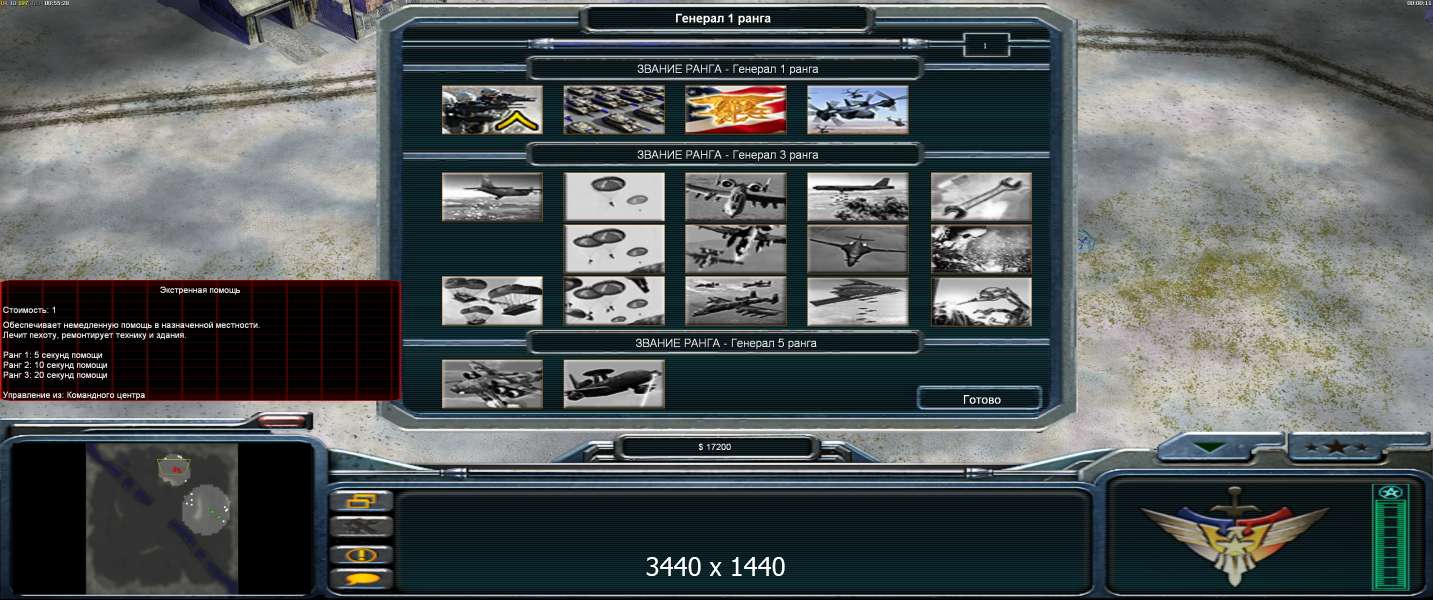The width and height of the screenshot is (1433, 600).
Task: Select the three-plane A-10 formation icon
Action: [736, 301]
